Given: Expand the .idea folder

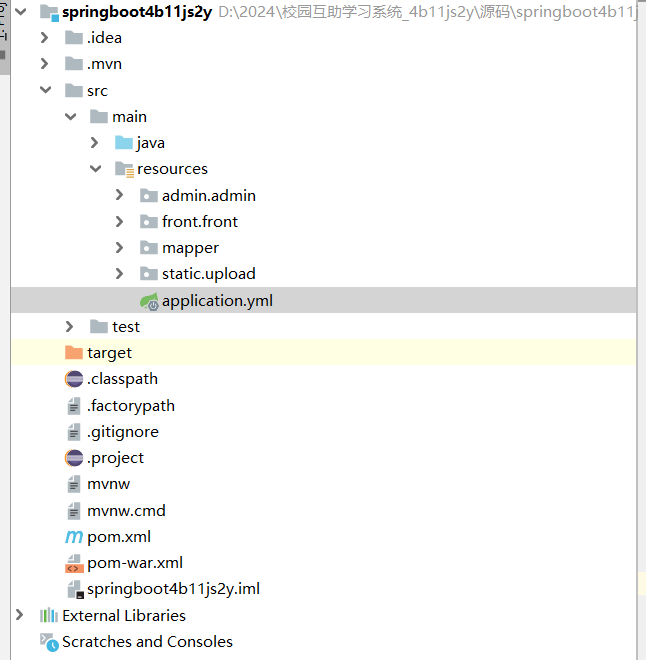Looking at the screenshot, I should pyautogui.click(x=44, y=38).
